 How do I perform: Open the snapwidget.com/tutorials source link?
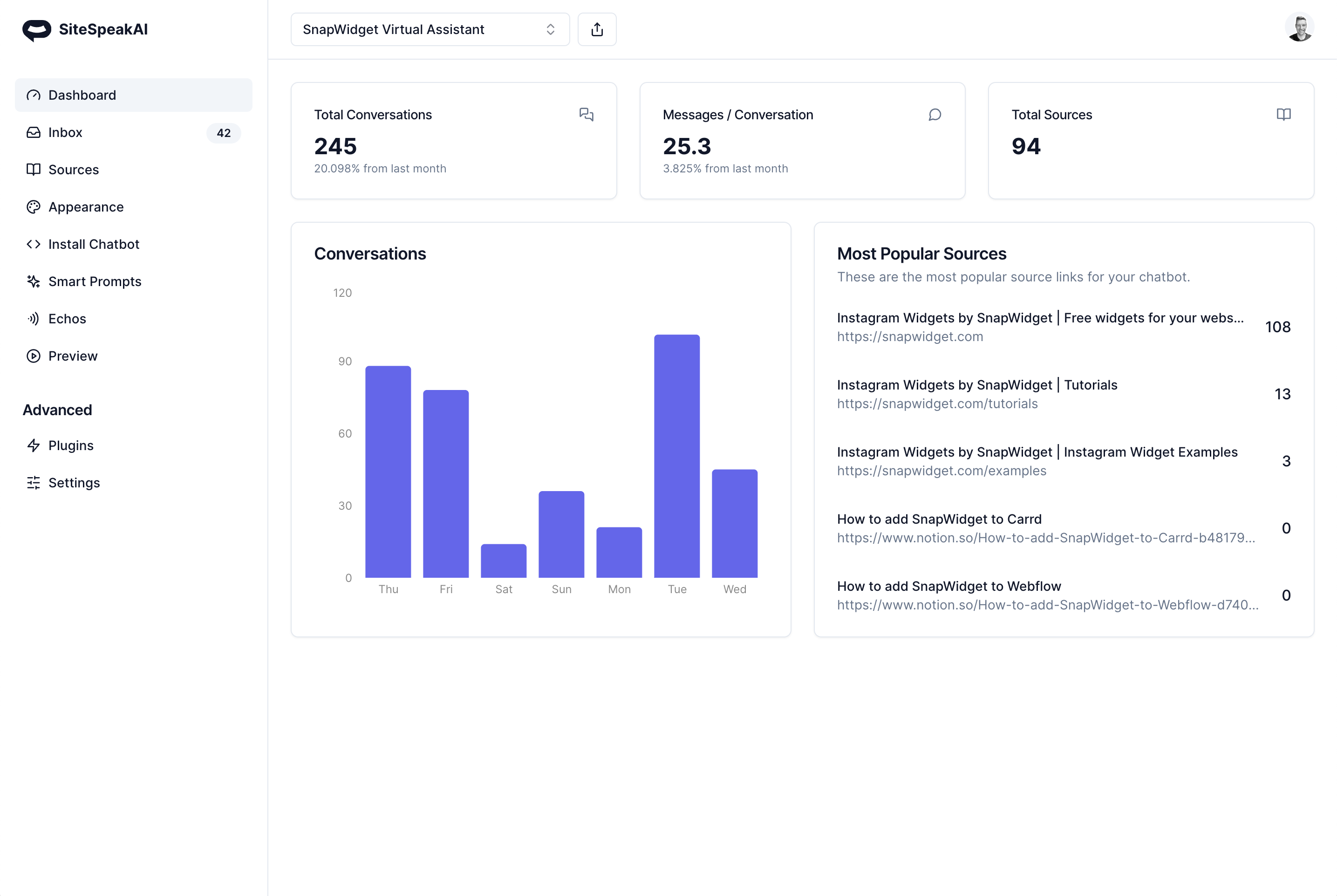937,404
